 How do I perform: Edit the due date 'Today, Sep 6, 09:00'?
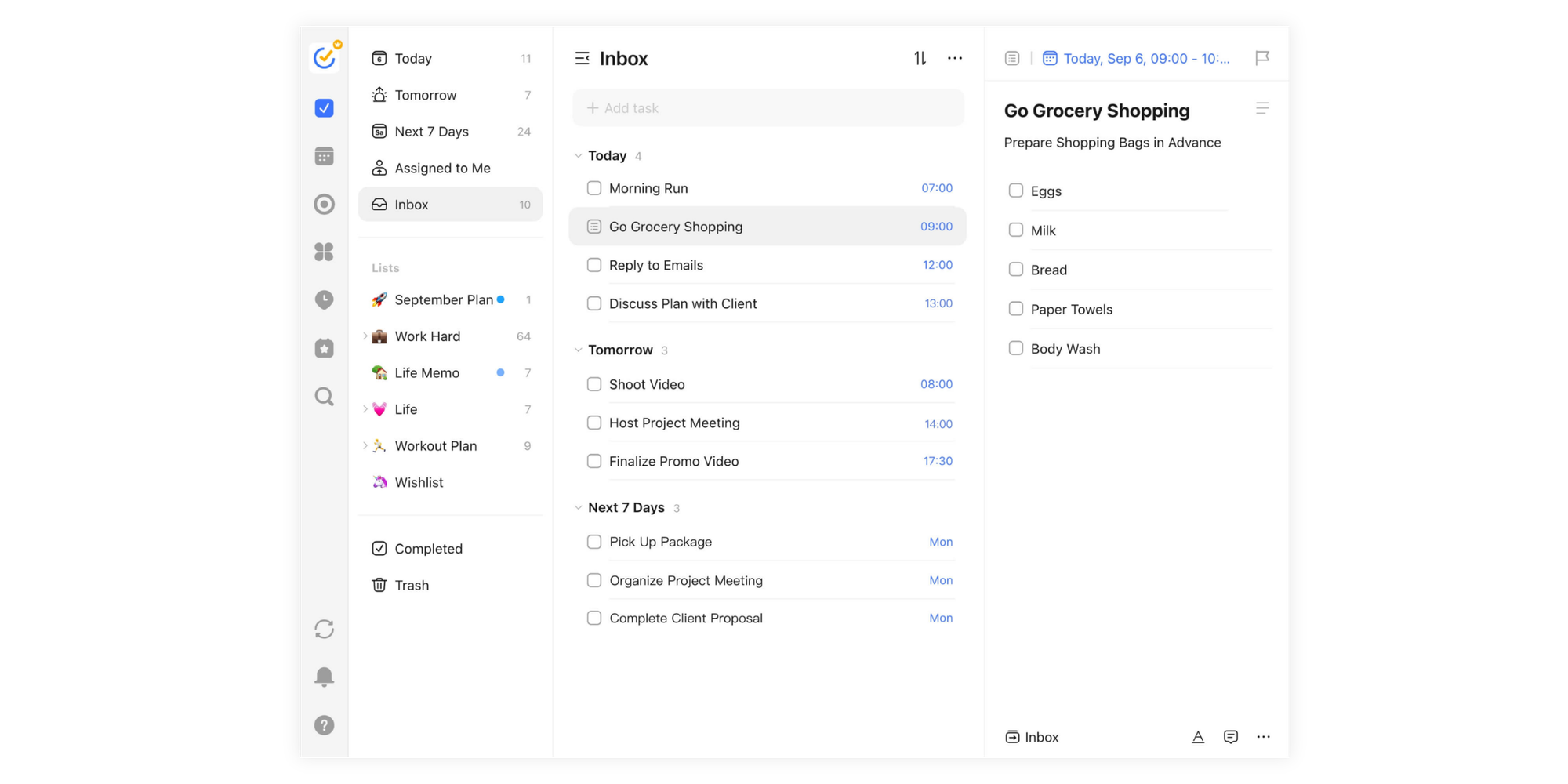coord(1146,58)
